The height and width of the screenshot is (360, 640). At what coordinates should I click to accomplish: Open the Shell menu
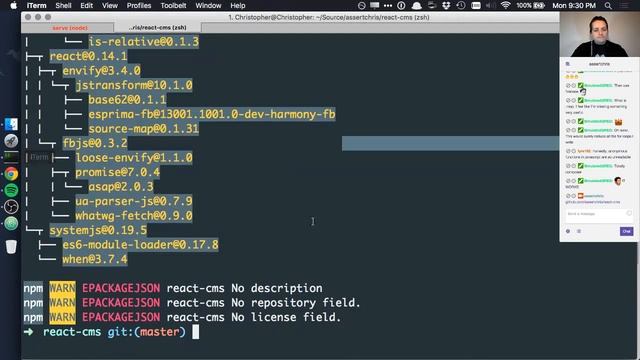pos(63,5)
